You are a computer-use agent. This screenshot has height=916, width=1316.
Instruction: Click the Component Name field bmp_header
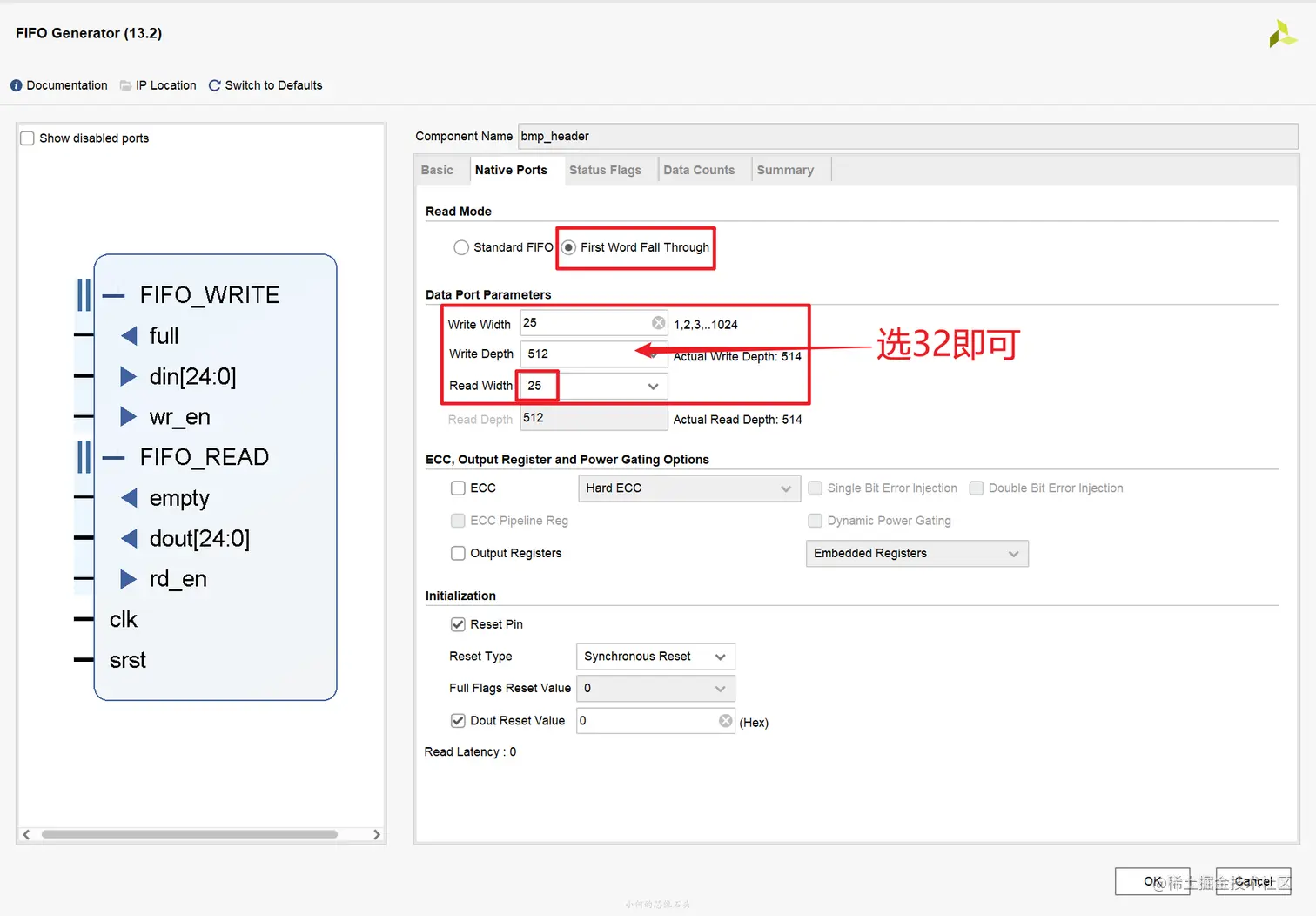[x=908, y=136]
